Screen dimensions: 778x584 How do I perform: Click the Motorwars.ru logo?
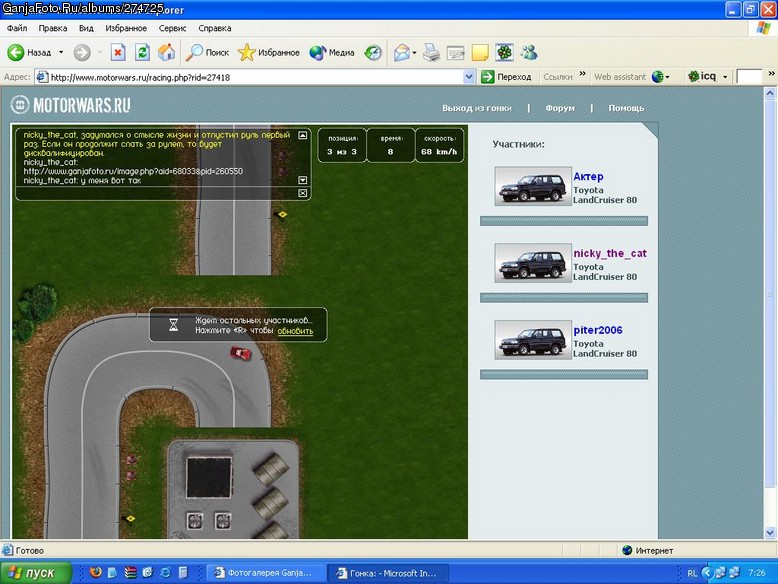point(70,105)
